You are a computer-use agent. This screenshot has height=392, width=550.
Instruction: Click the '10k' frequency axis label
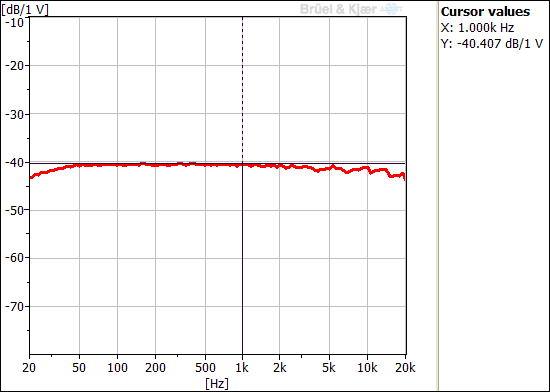click(x=368, y=368)
